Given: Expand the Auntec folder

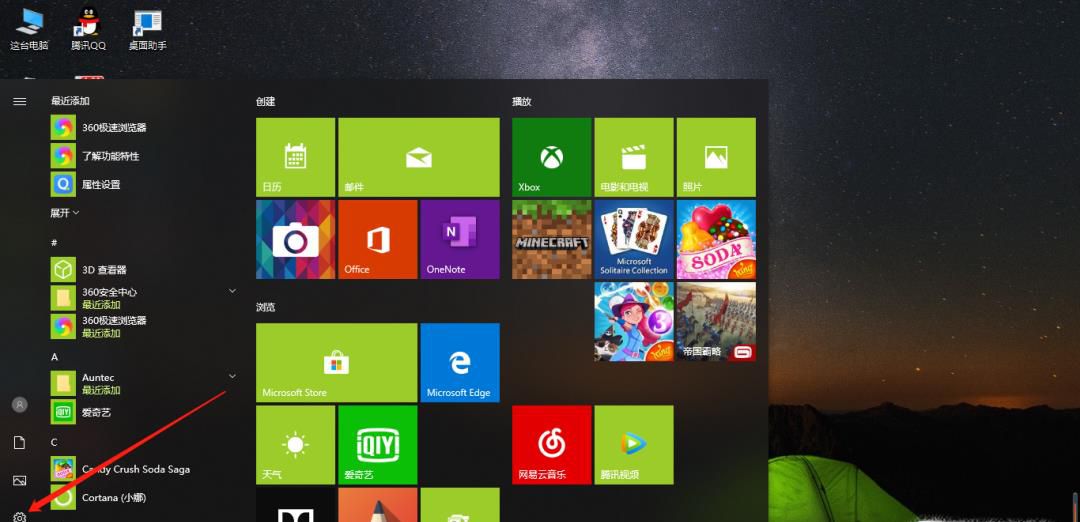Looking at the screenshot, I should click(x=232, y=376).
